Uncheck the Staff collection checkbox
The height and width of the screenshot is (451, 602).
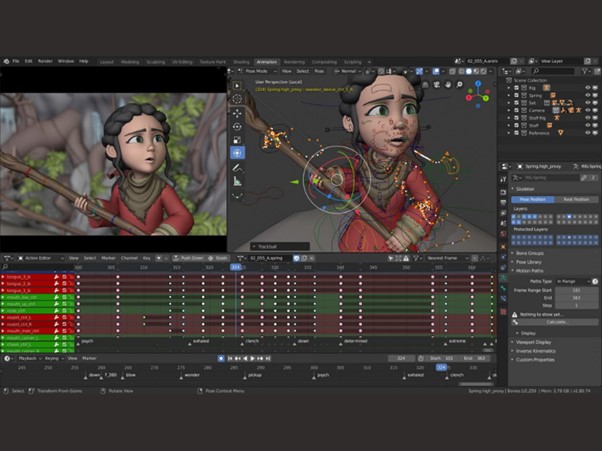pyautogui.click(x=516, y=126)
